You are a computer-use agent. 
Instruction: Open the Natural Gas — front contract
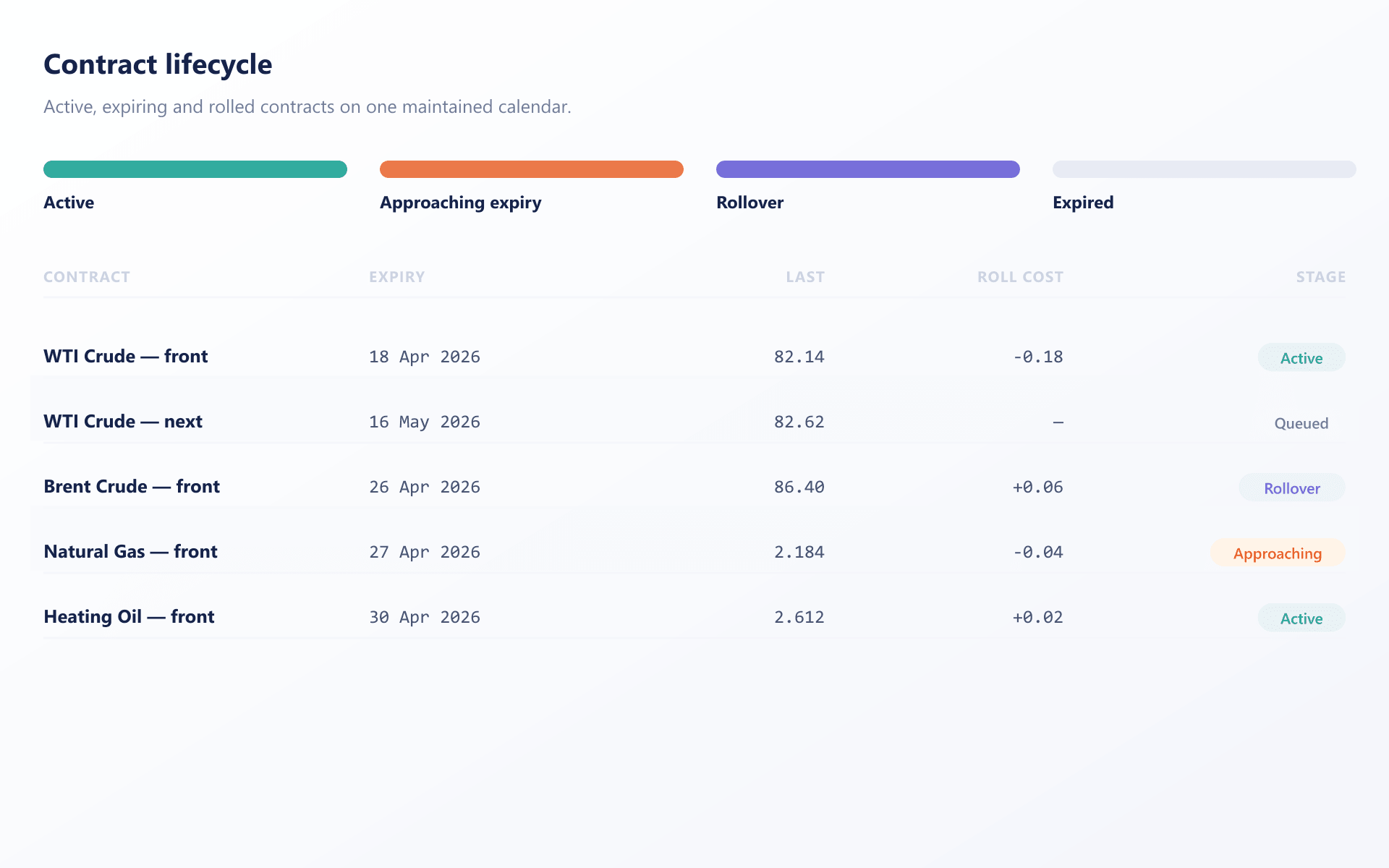click(130, 552)
